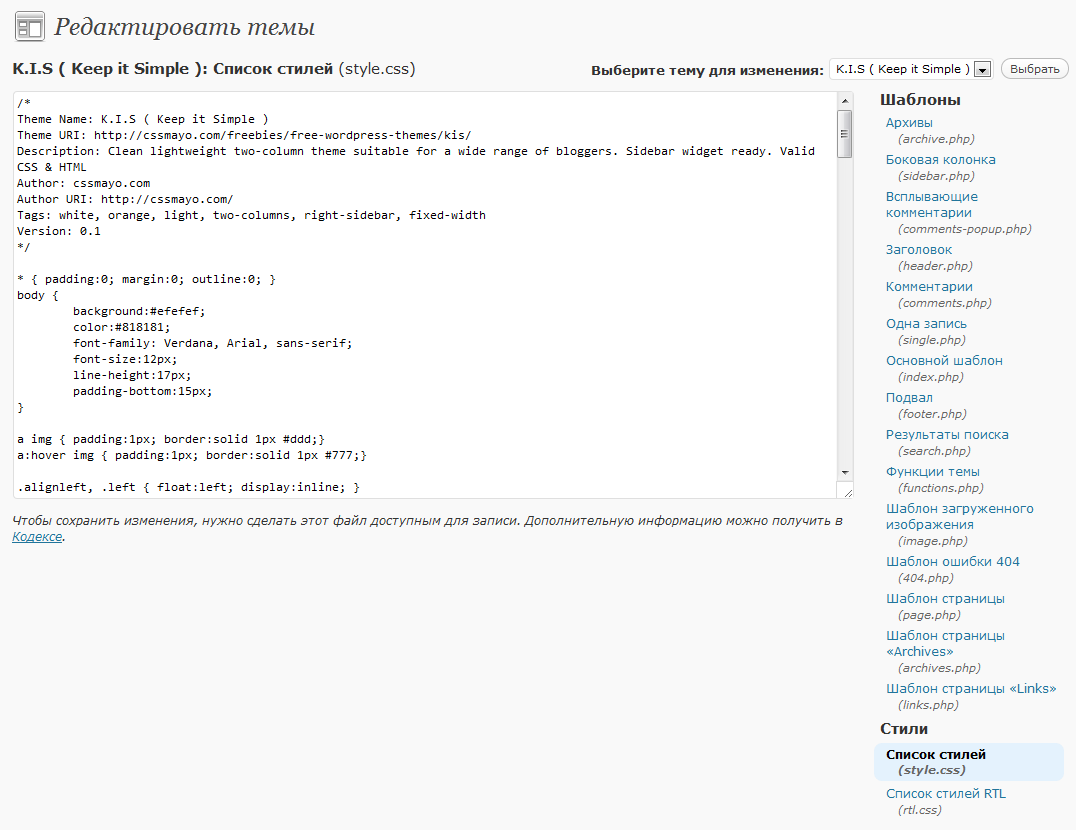Open Всплывающие комментарии template
Screen dimensions: 1076x830
(x=931, y=204)
